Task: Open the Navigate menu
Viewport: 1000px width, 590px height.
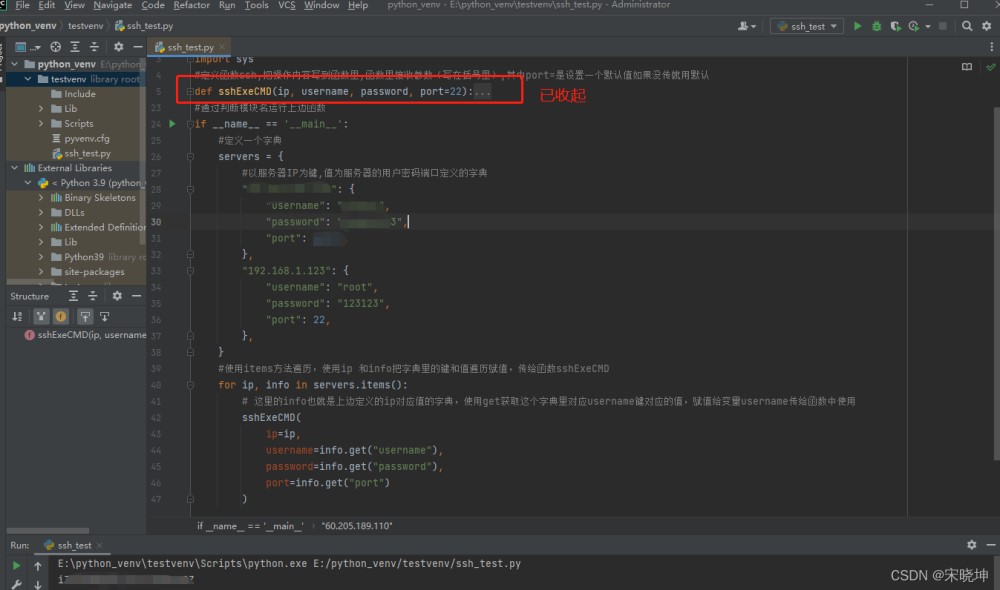Action: pos(113,5)
